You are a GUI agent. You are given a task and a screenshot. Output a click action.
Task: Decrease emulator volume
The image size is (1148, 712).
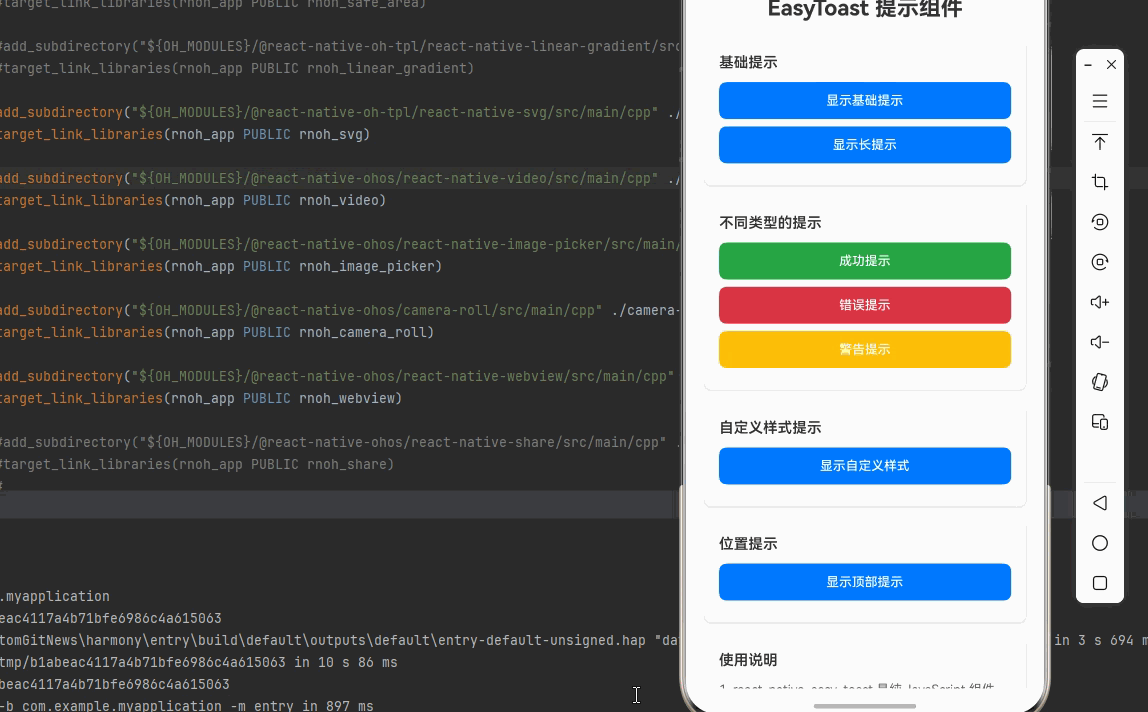(1100, 342)
